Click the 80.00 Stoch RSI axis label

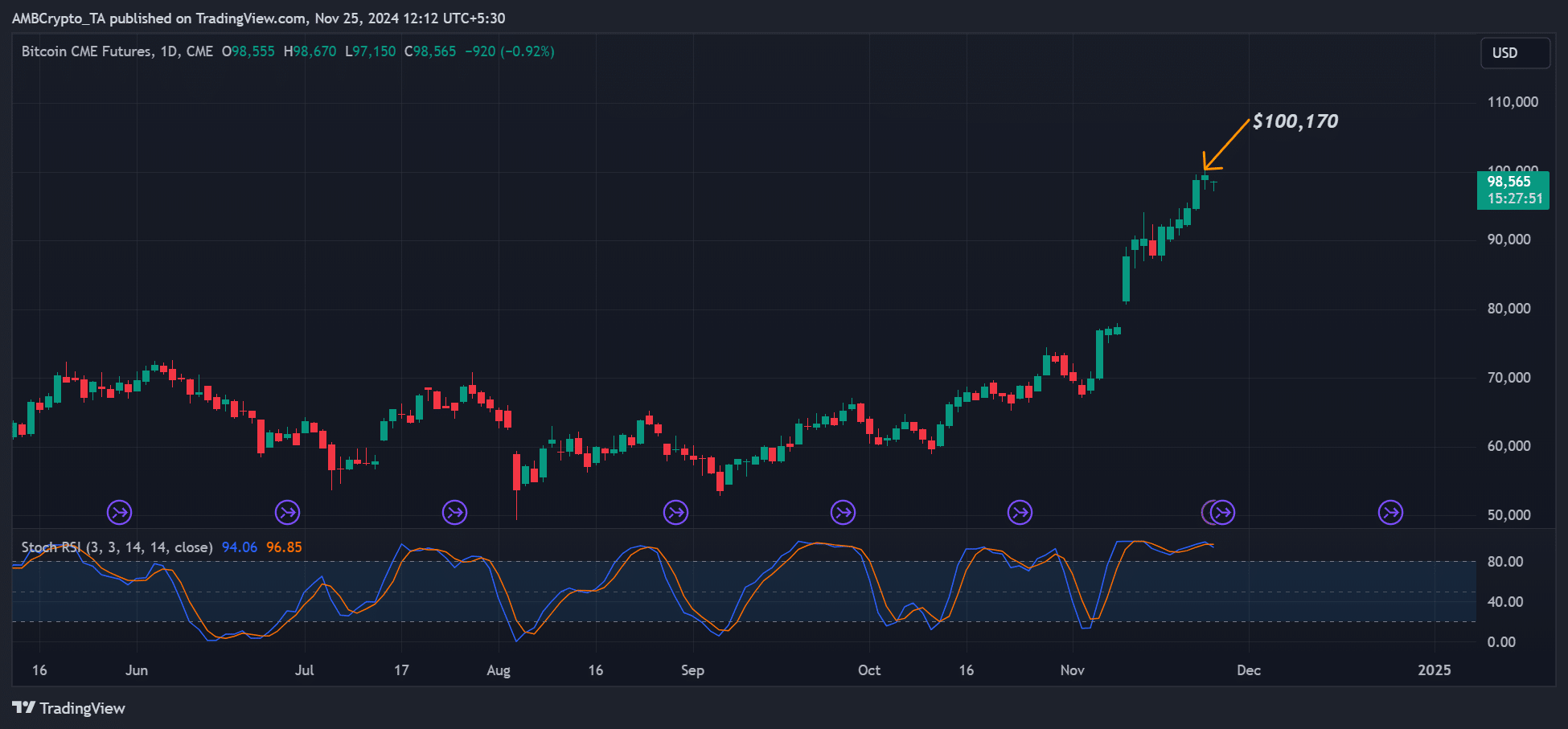[x=1505, y=562]
